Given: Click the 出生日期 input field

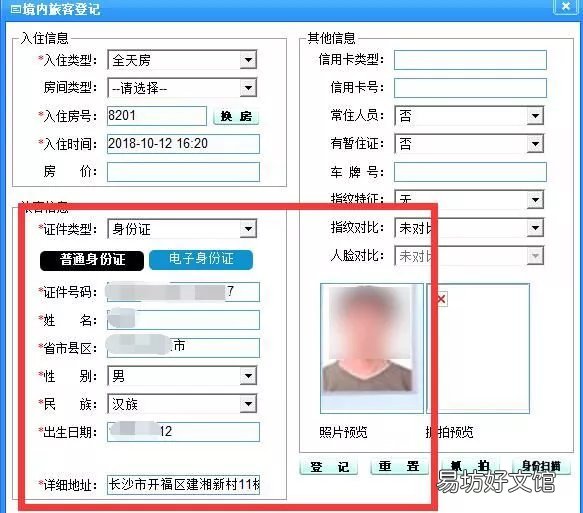Looking at the screenshot, I should (x=183, y=432).
